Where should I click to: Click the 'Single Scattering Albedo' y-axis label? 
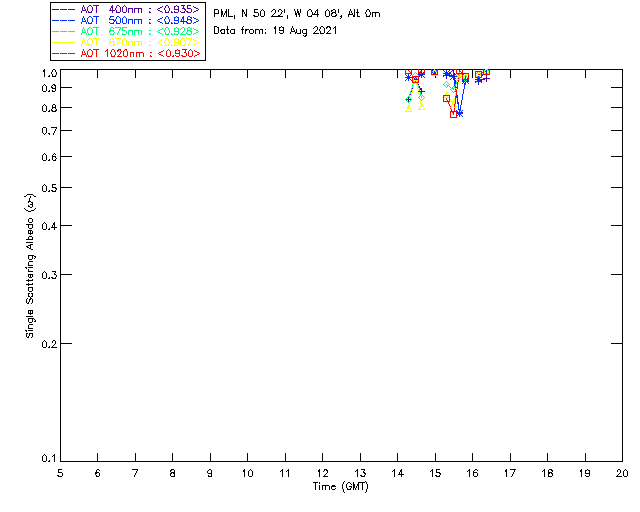pyautogui.click(x=30, y=265)
